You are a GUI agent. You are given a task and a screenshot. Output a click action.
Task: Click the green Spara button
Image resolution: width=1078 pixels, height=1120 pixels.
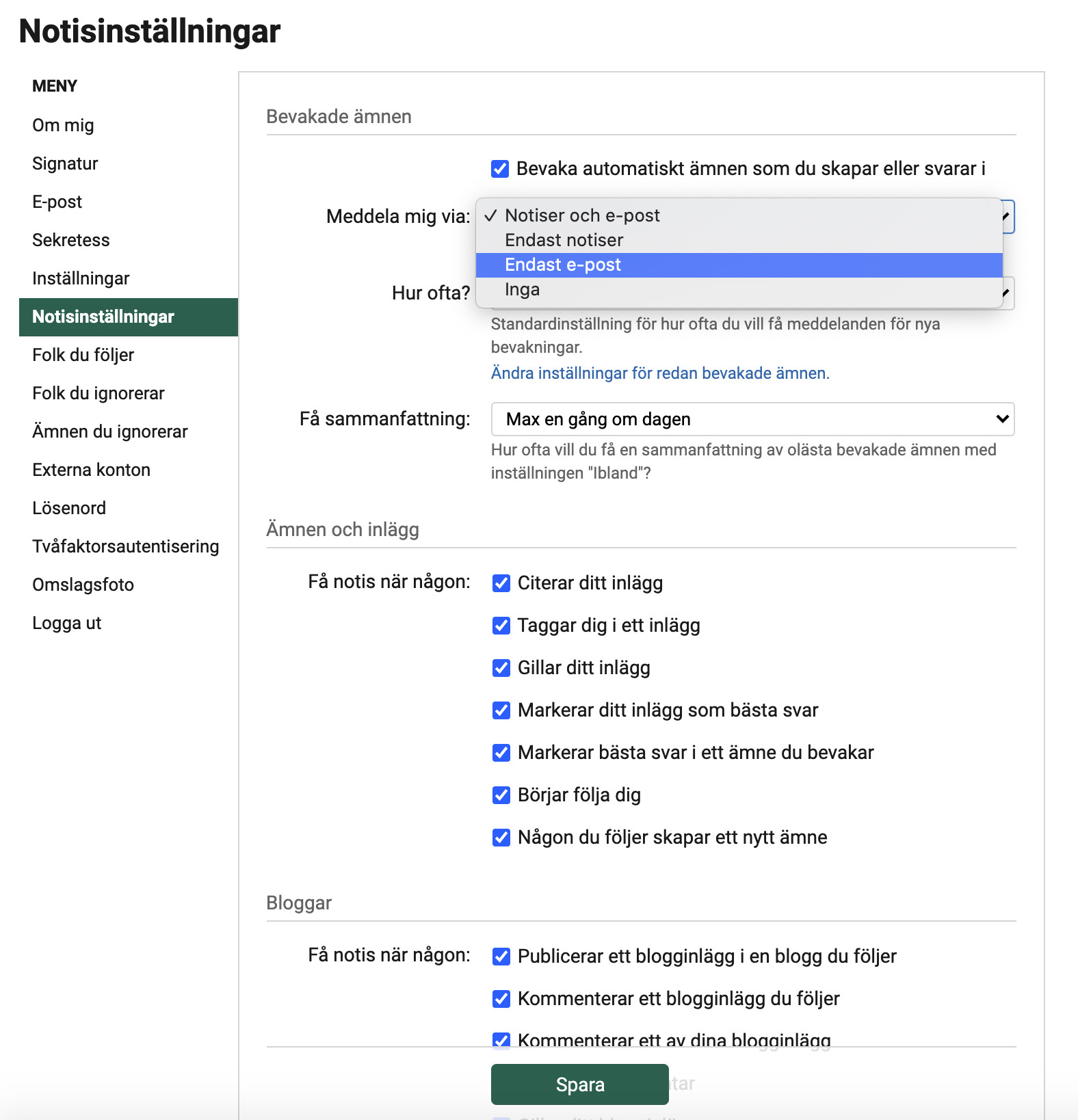pyautogui.click(x=579, y=1084)
